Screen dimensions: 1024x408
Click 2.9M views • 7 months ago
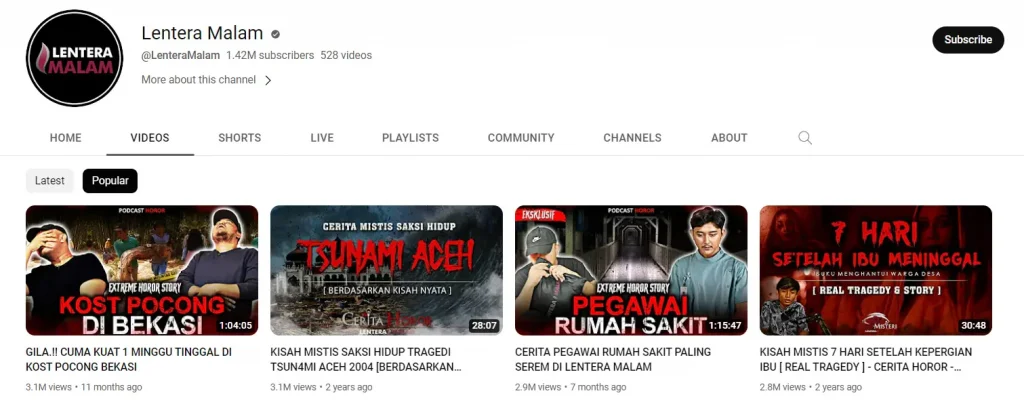[x=571, y=387]
